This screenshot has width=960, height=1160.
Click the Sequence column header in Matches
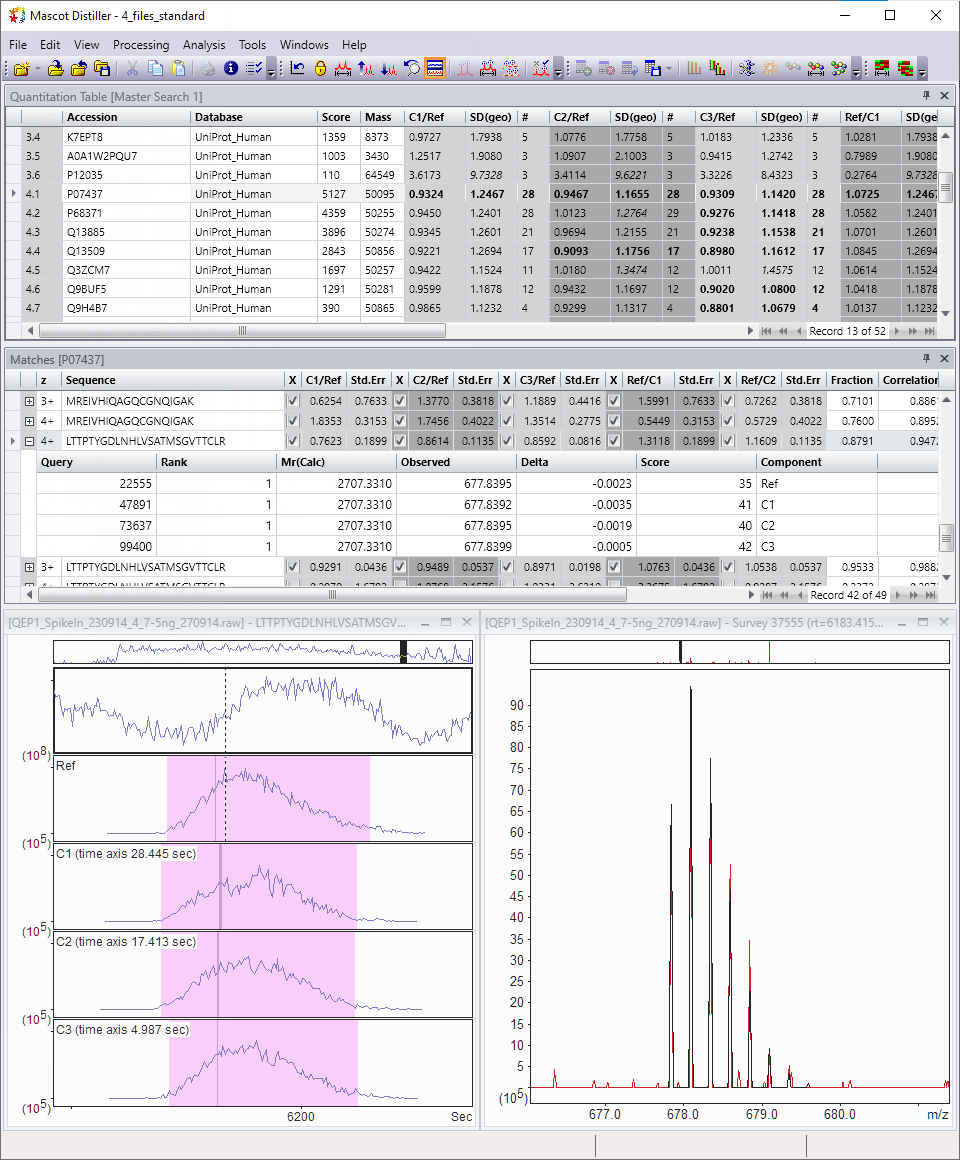coord(172,380)
